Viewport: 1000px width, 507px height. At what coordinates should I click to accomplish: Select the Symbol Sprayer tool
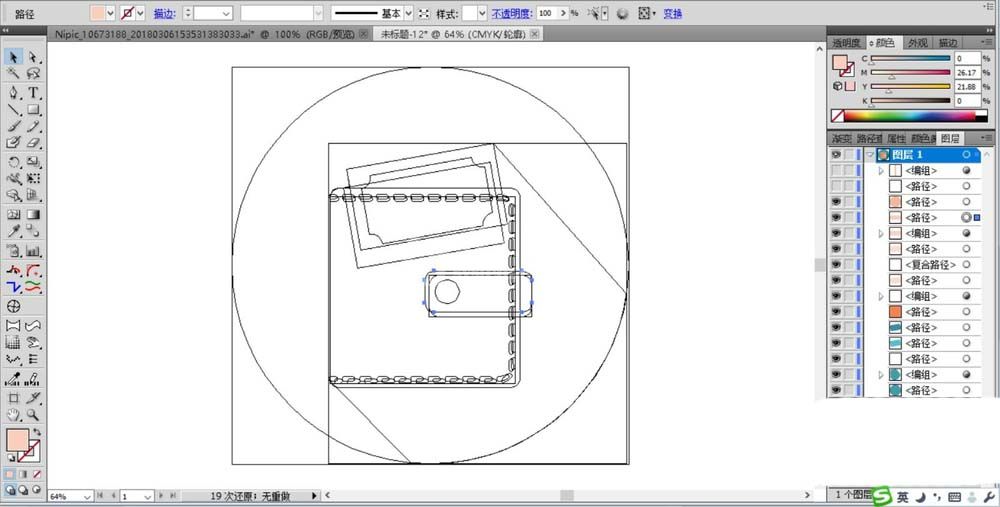coord(13,251)
